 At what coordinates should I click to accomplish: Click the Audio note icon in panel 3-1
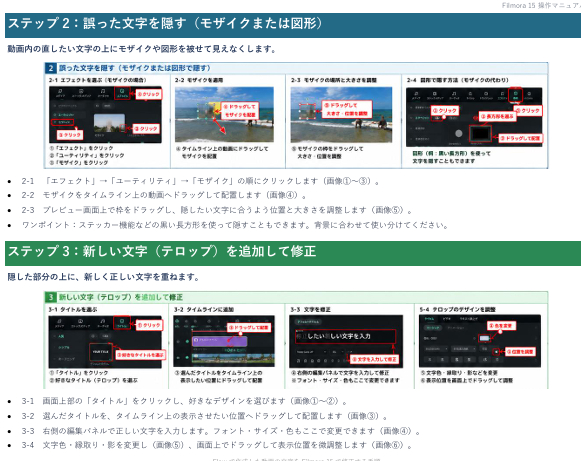pos(103,321)
